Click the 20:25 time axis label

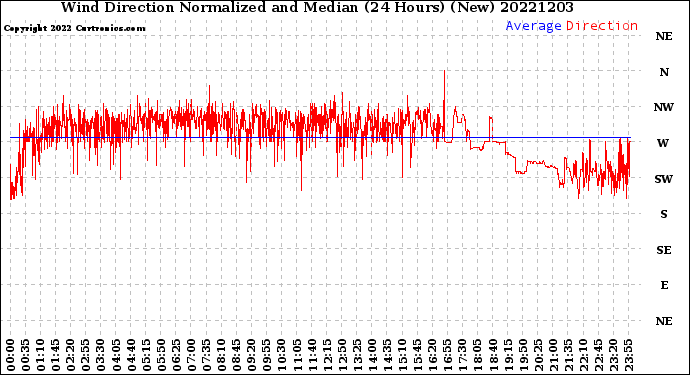(x=537, y=355)
